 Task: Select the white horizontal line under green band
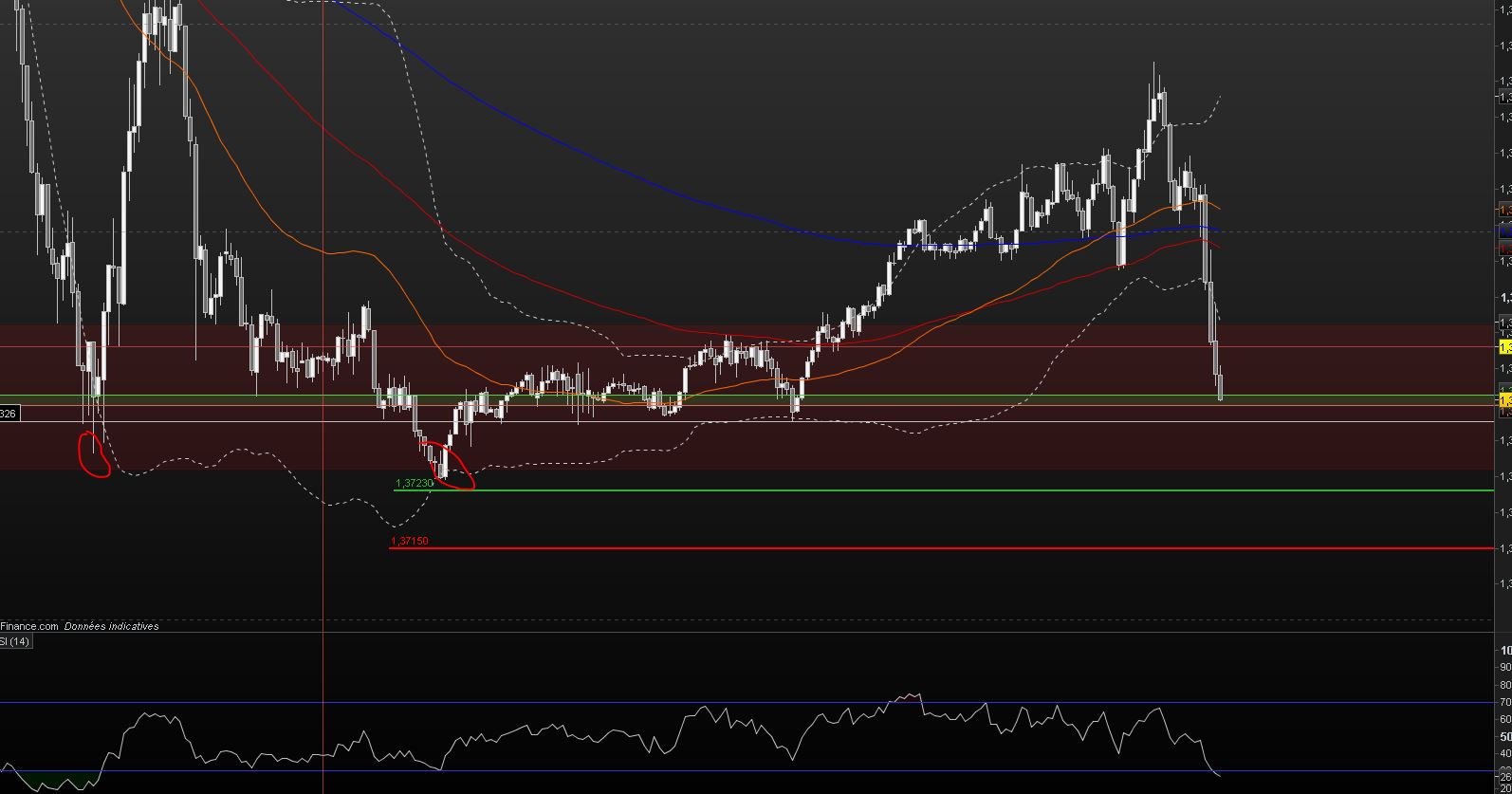coord(747,421)
